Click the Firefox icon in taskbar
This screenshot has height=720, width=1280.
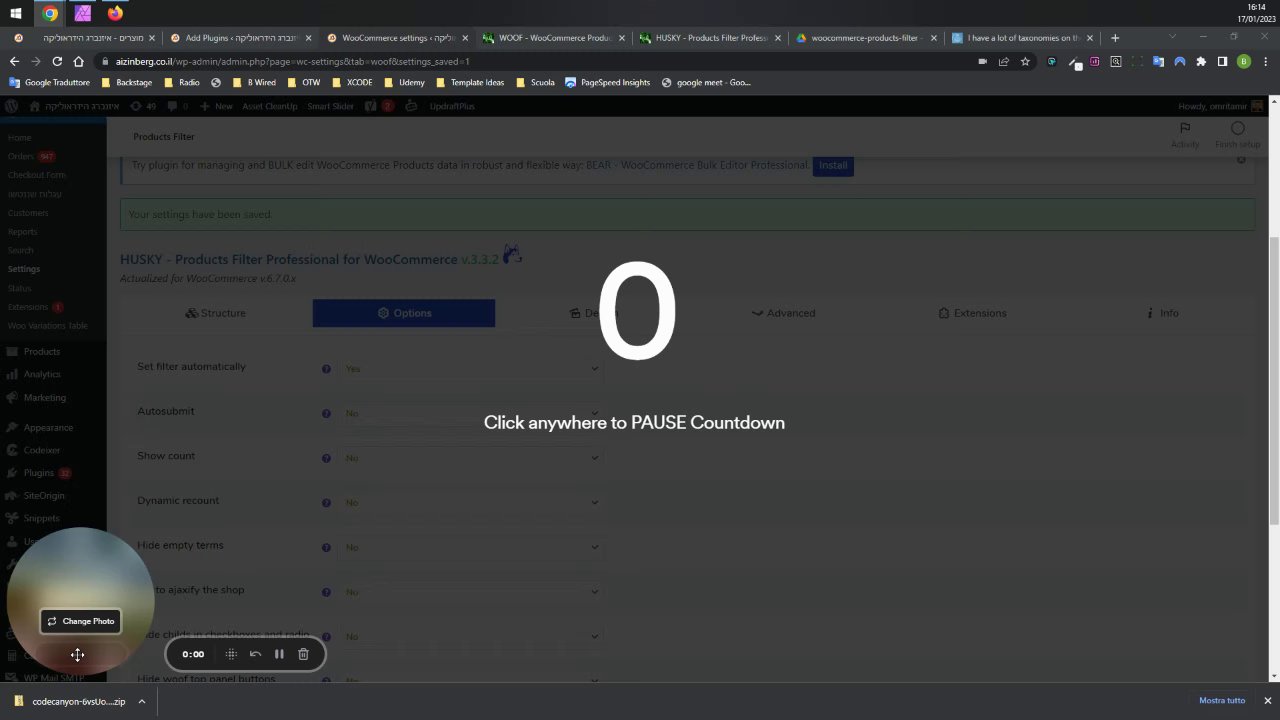[x=116, y=13]
